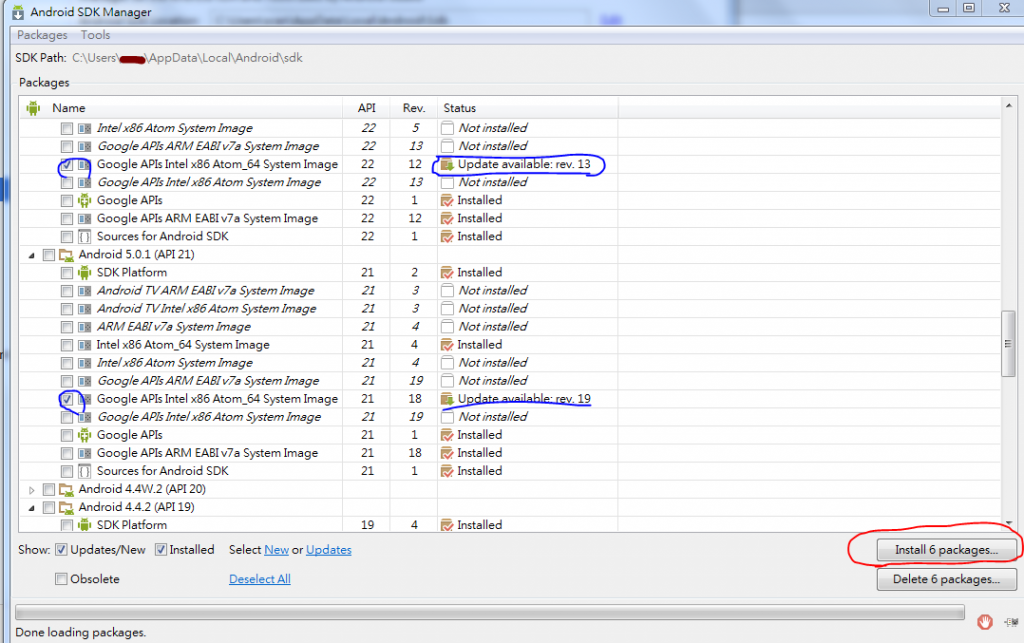
Task: Click the API 21 SDK Platform android icon
Action: pyautogui.click(x=85, y=272)
